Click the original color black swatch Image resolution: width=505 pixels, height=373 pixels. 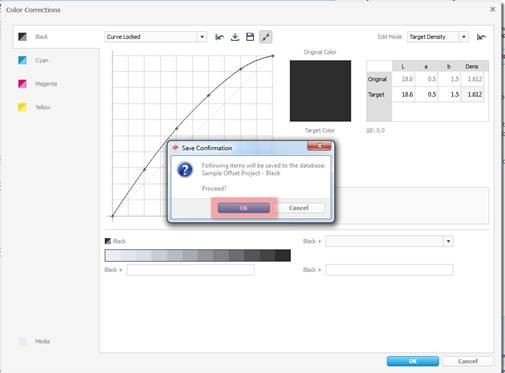pos(320,91)
